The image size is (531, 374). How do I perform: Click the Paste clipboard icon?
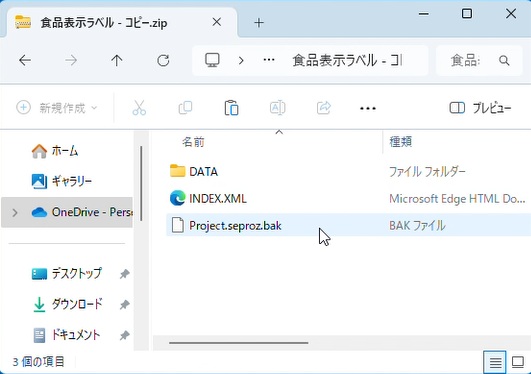(231, 108)
